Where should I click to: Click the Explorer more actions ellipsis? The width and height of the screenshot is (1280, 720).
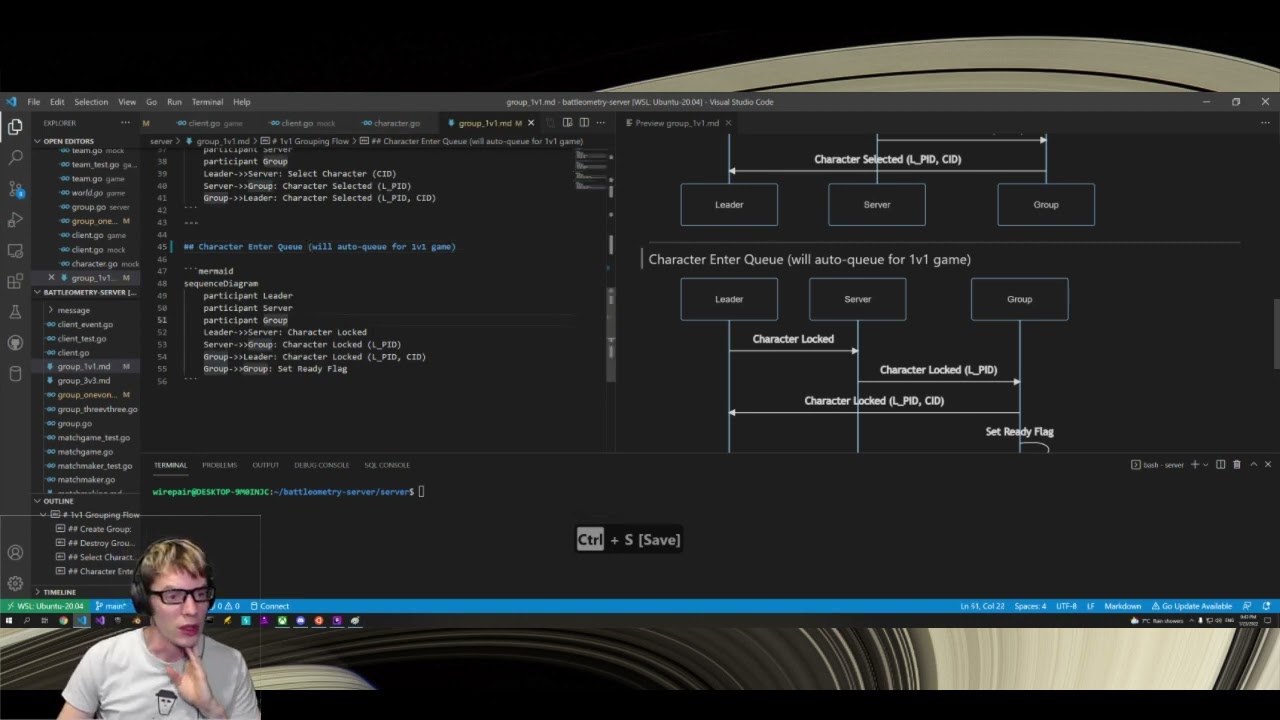coord(125,123)
